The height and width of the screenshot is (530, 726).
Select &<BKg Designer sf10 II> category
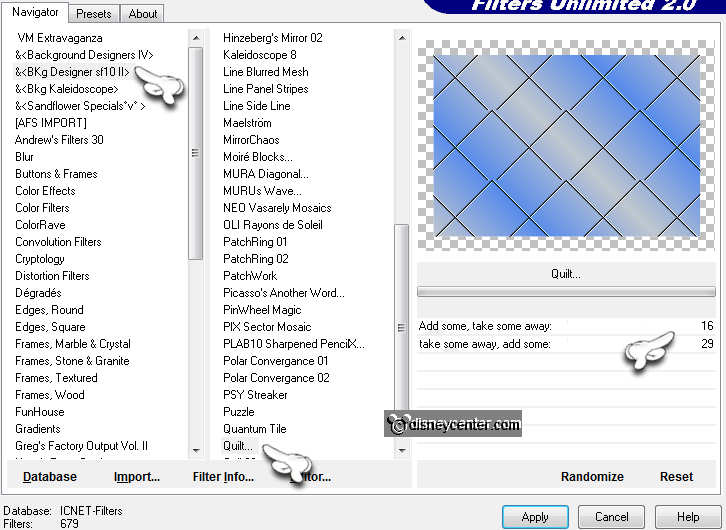point(72,72)
